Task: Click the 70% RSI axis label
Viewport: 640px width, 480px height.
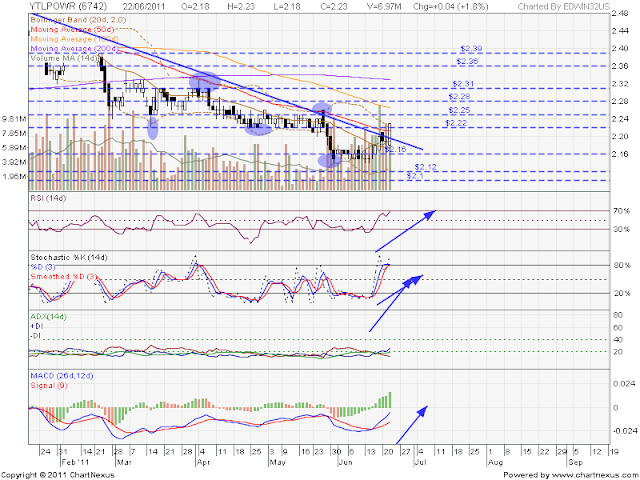Action: point(622,211)
